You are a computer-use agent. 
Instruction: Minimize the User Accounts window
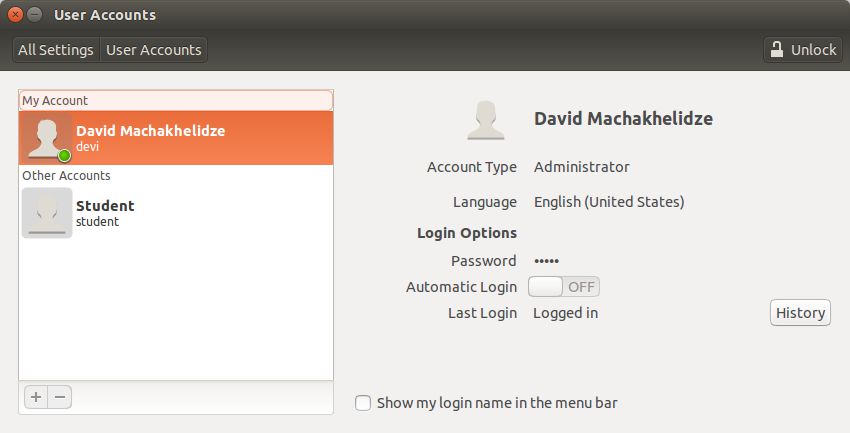point(34,15)
